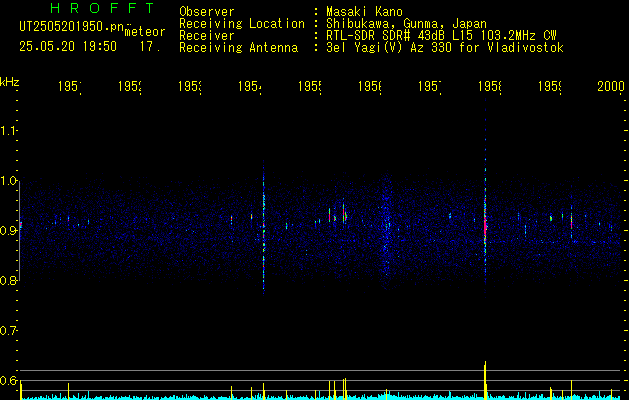Click the vertical meteor echo streak near 1954
Image resolution: width=629 pixels, height=400 pixels.
(x=264, y=229)
